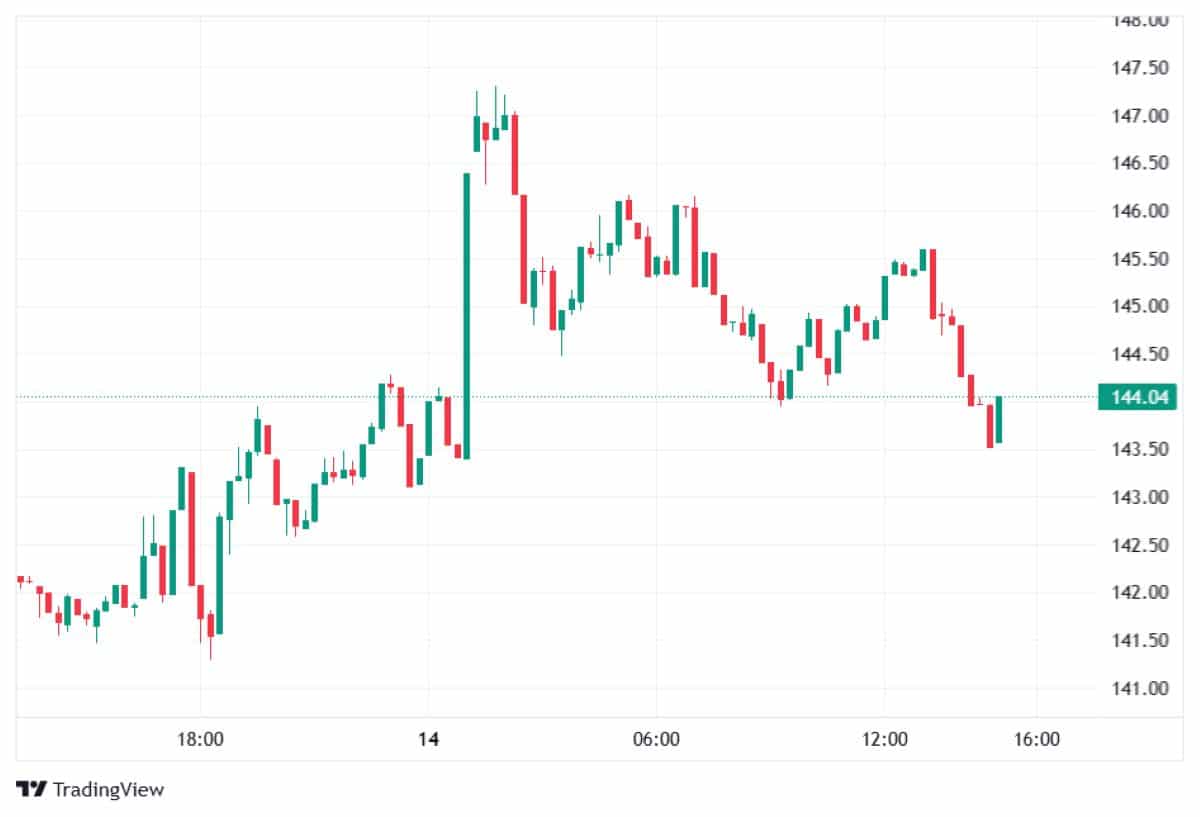Select the 18:00 time axis label

pos(200,740)
